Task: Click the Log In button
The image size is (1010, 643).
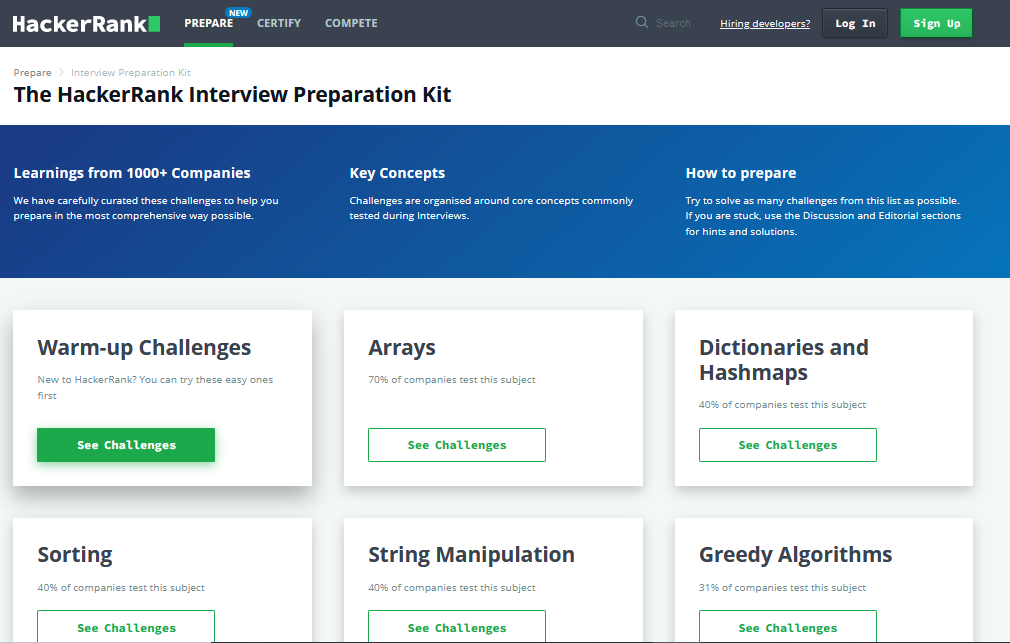Action: click(x=855, y=23)
